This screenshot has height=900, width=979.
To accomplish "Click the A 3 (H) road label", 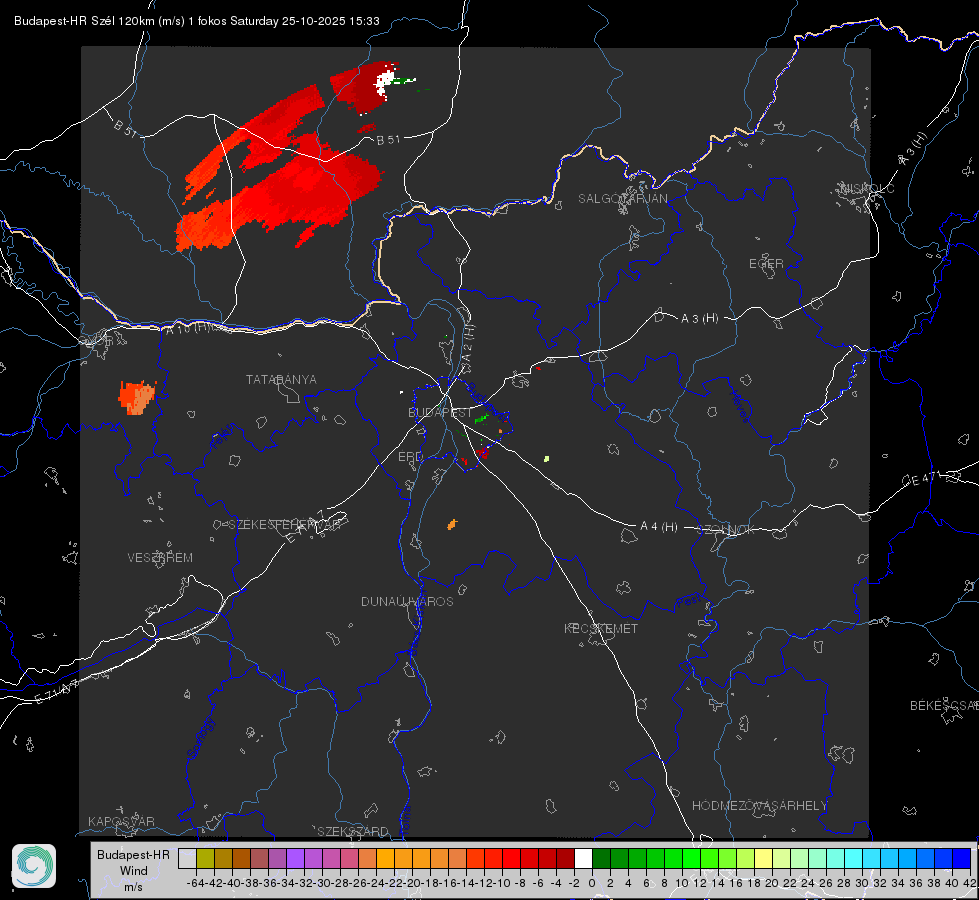I will pos(699,319).
